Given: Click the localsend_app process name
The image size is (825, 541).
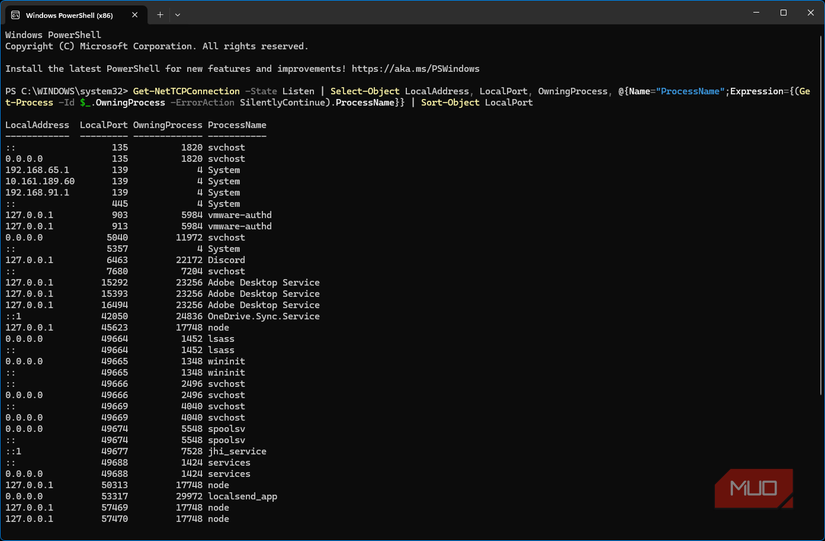Looking at the screenshot, I should click(243, 496).
